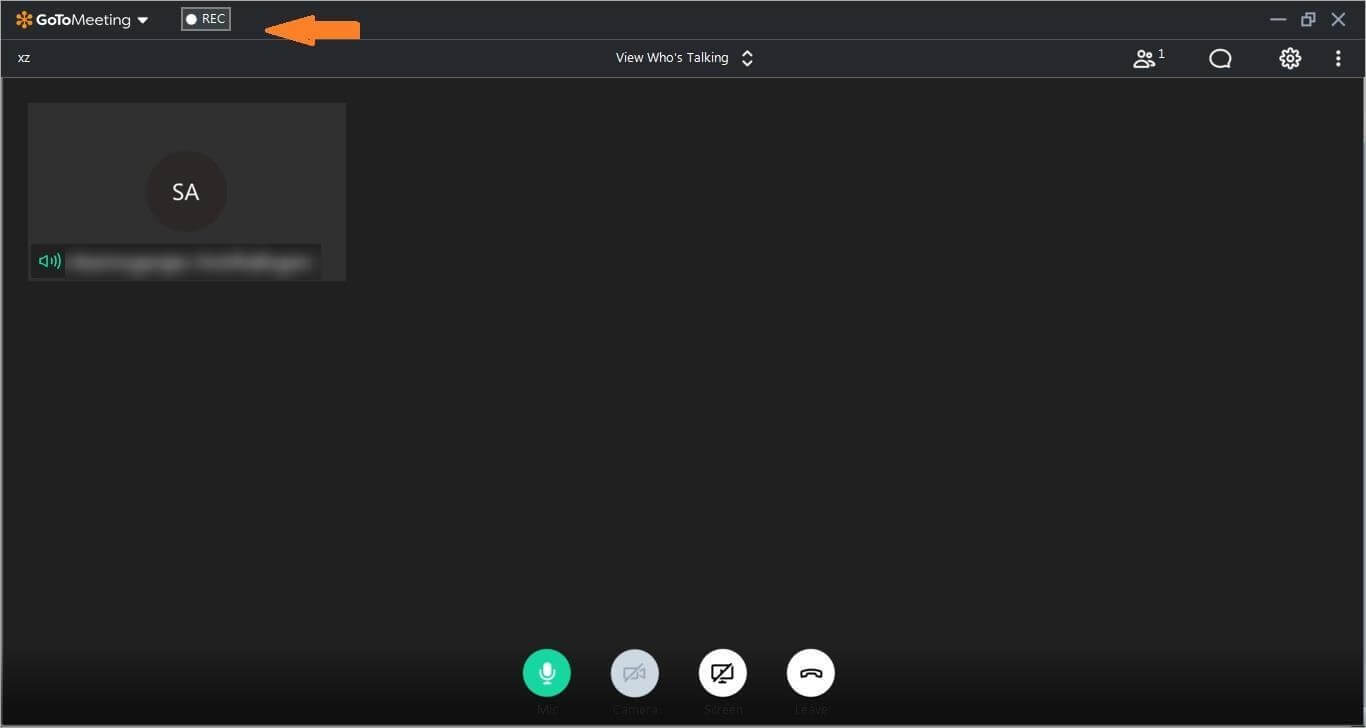
Task: Open settings via the gear icon
Action: pyautogui.click(x=1290, y=59)
